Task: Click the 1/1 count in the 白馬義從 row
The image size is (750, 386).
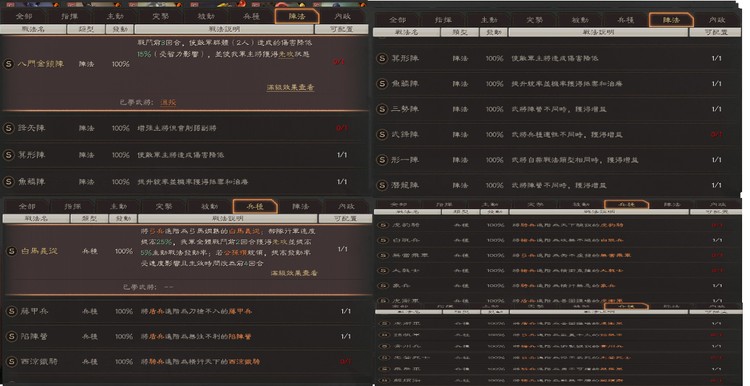Action: click(x=342, y=249)
